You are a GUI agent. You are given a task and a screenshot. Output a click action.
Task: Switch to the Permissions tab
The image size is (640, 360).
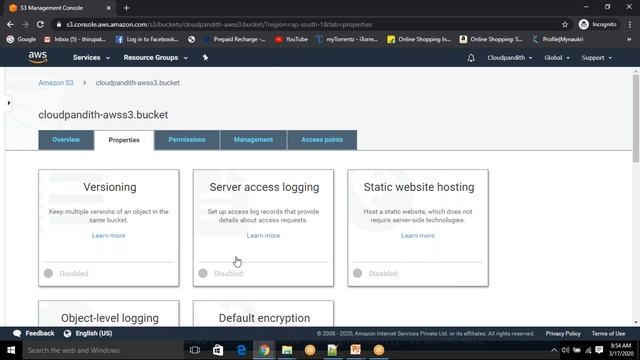pos(187,140)
